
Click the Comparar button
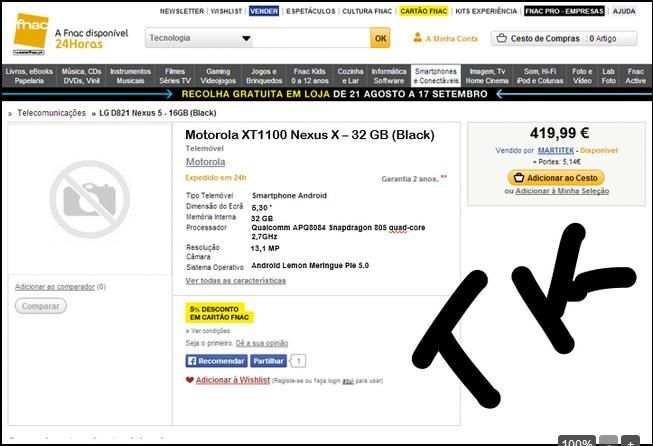(41, 306)
